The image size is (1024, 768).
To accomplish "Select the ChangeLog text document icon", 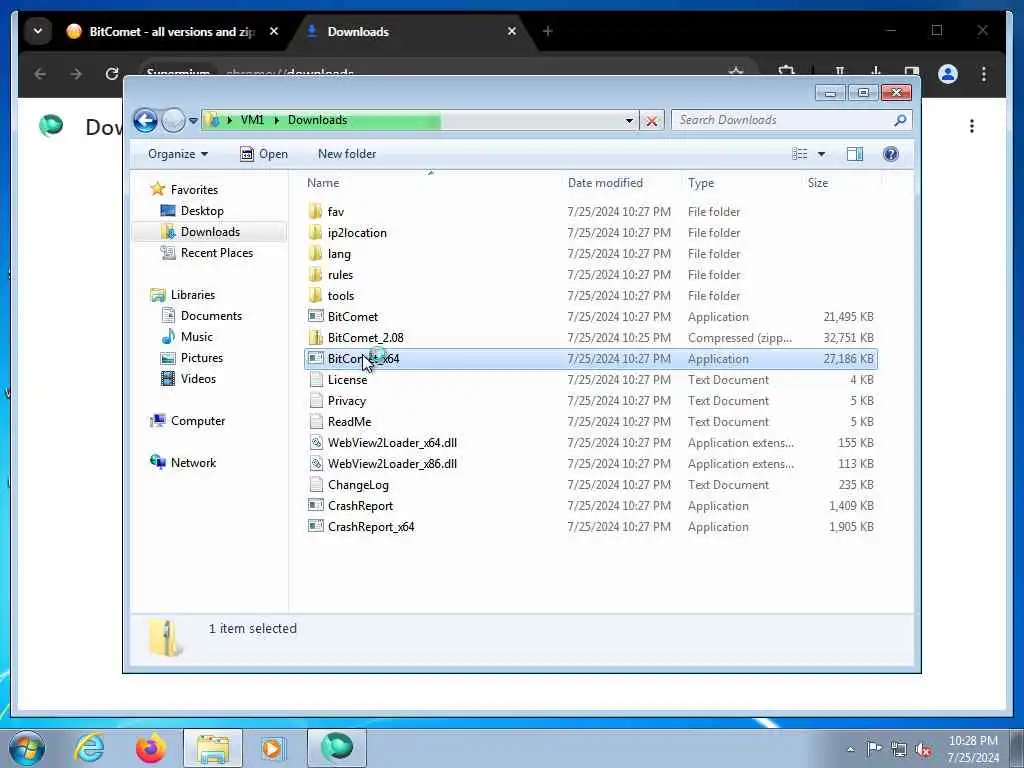I will click(x=315, y=485).
